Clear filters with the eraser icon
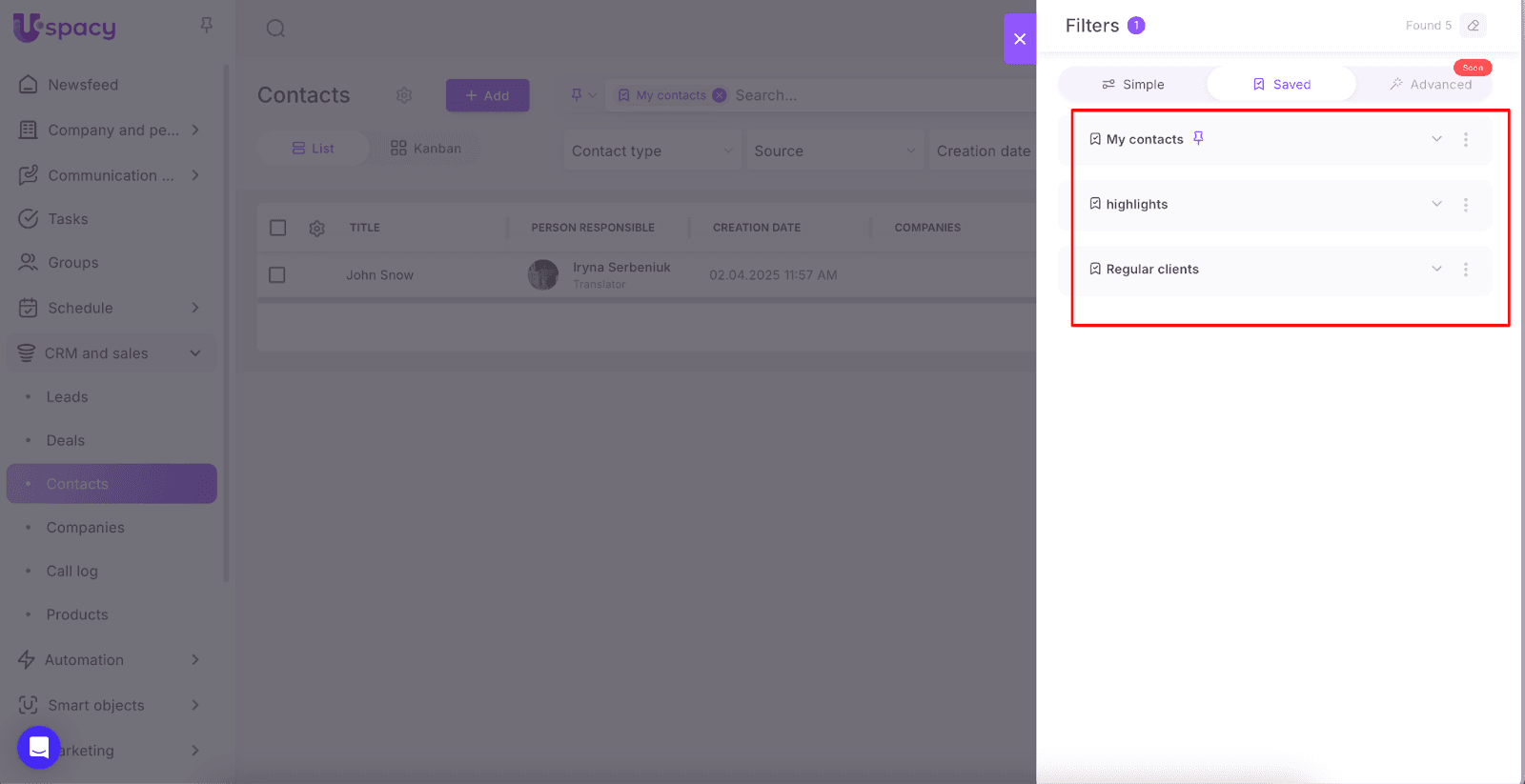The width and height of the screenshot is (1525, 784). click(1474, 26)
